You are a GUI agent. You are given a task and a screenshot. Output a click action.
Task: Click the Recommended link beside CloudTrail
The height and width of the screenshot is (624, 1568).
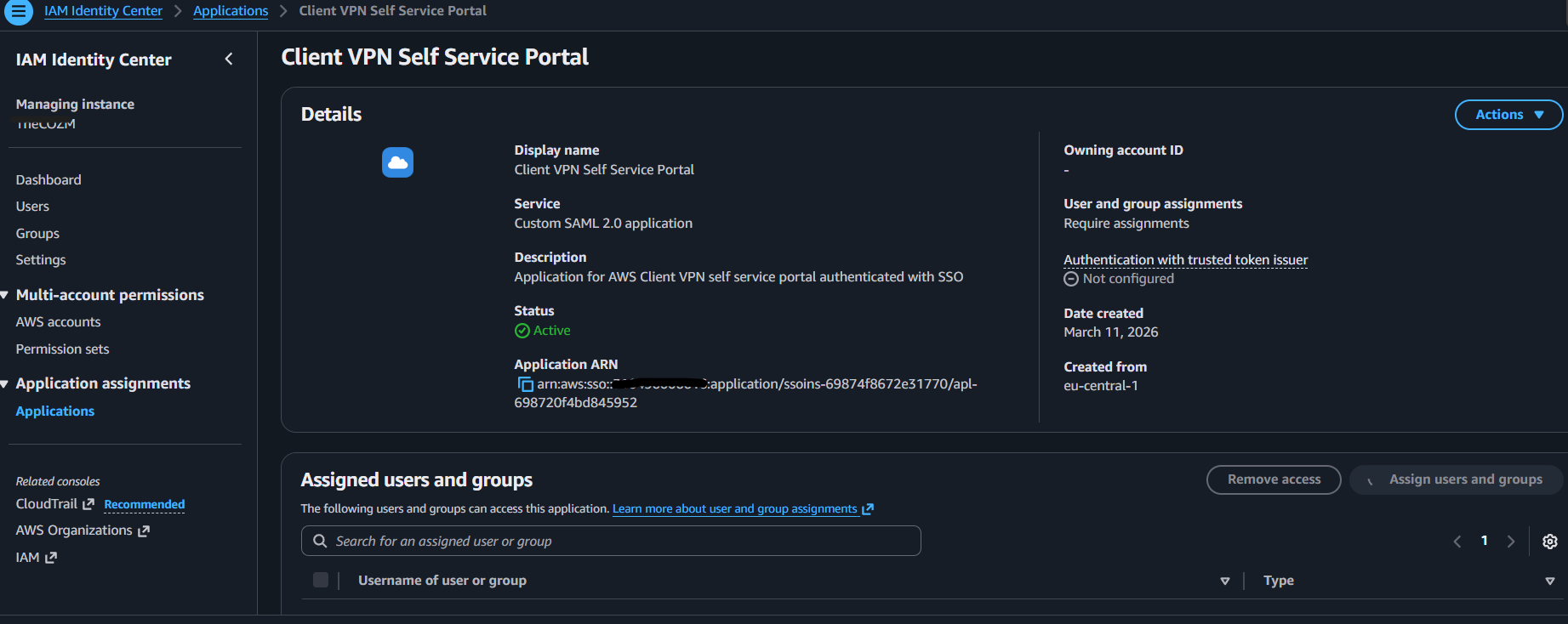[145, 505]
